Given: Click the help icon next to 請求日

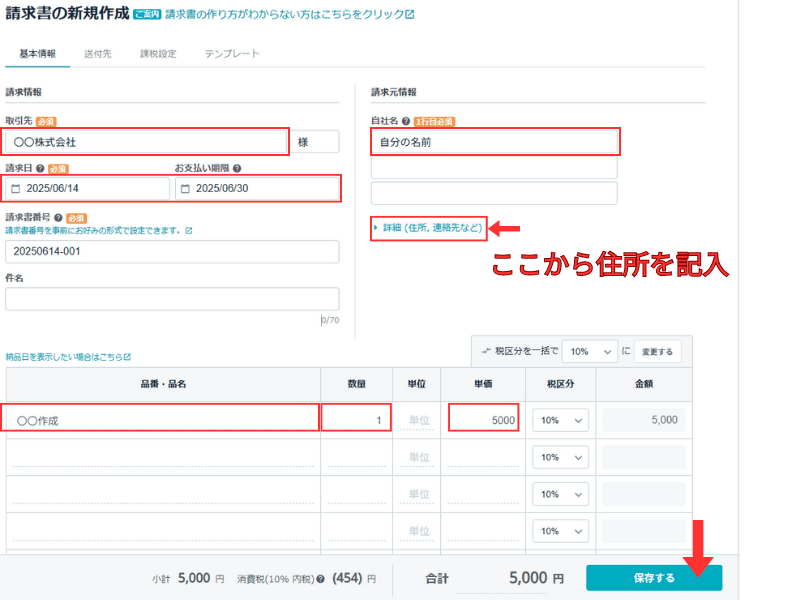Looking at the screenshot, I should click(x=40, y=169).
